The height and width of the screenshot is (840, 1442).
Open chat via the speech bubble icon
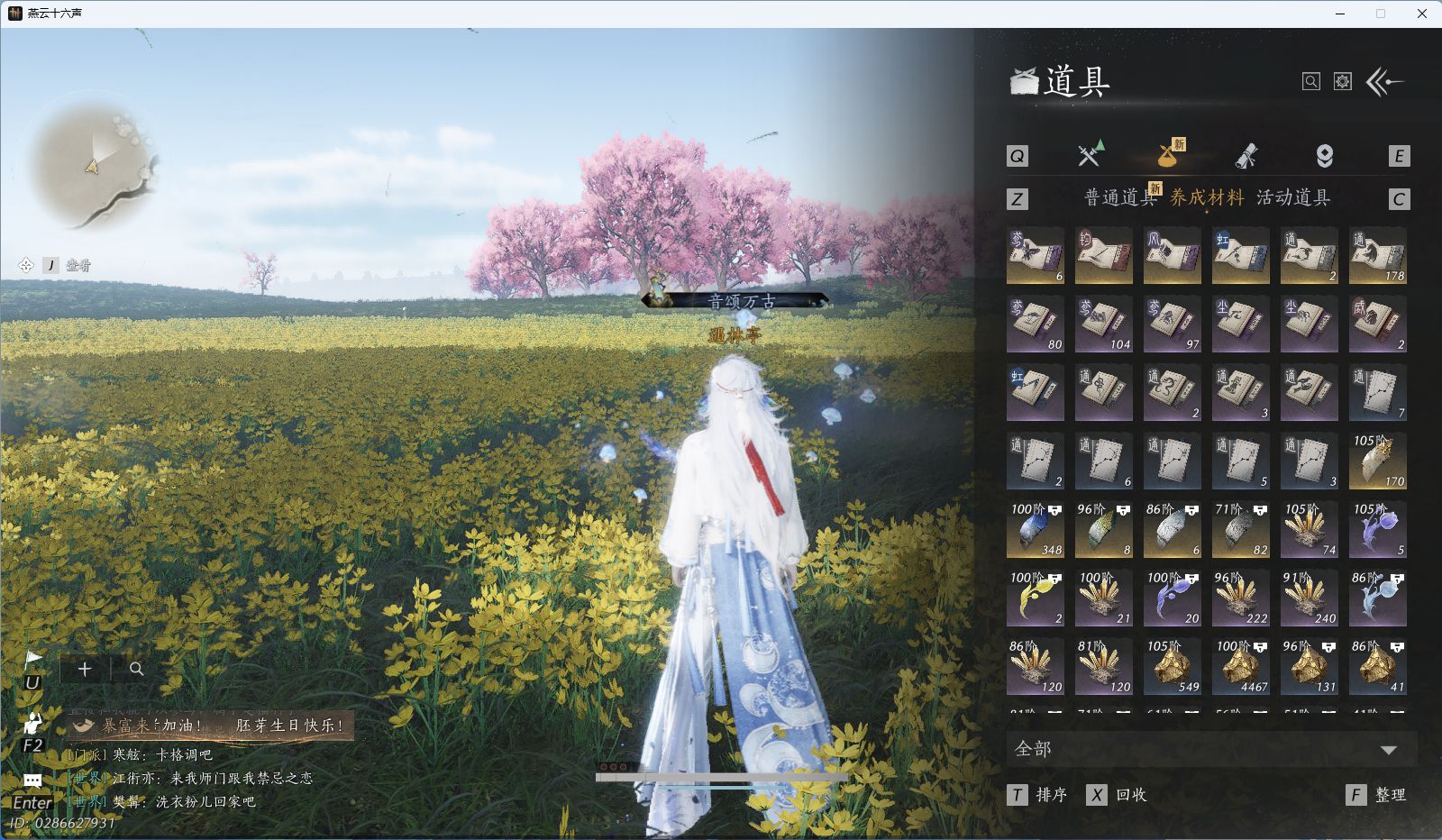point(32,781)
